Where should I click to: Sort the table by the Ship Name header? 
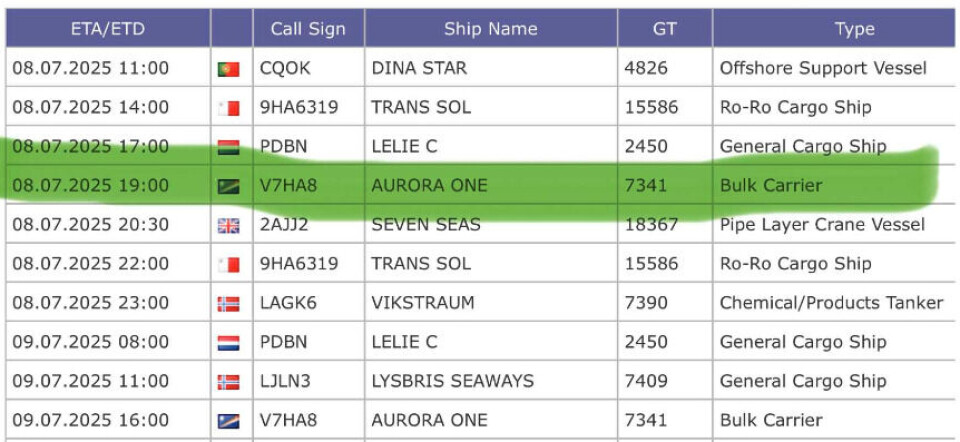(x=490, y=28)
